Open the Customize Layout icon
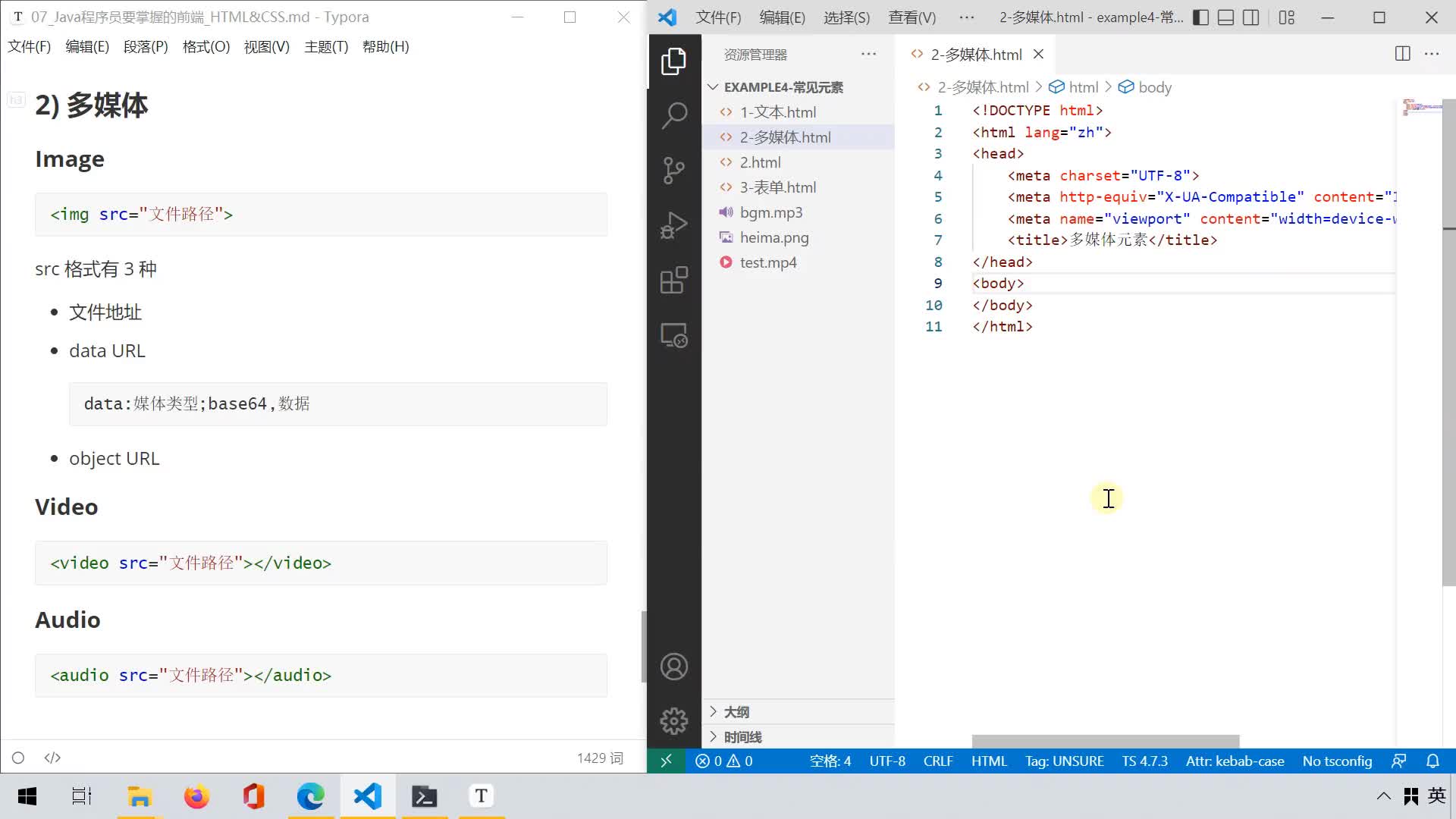Viewport: 1456px width, 819px height. (x=1287, y=17)
